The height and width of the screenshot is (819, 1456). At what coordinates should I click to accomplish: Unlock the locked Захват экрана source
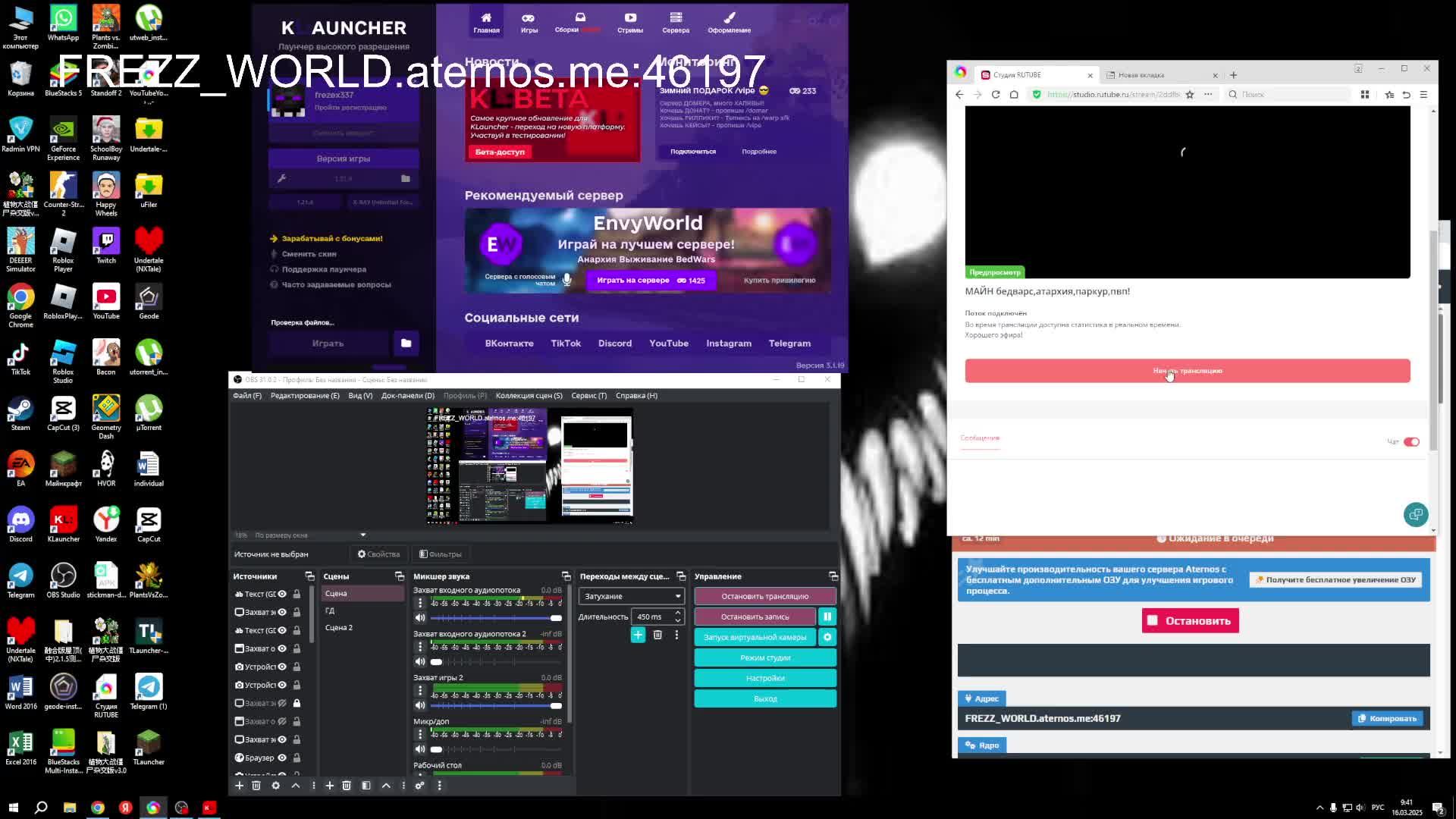(x=297, y=703)
